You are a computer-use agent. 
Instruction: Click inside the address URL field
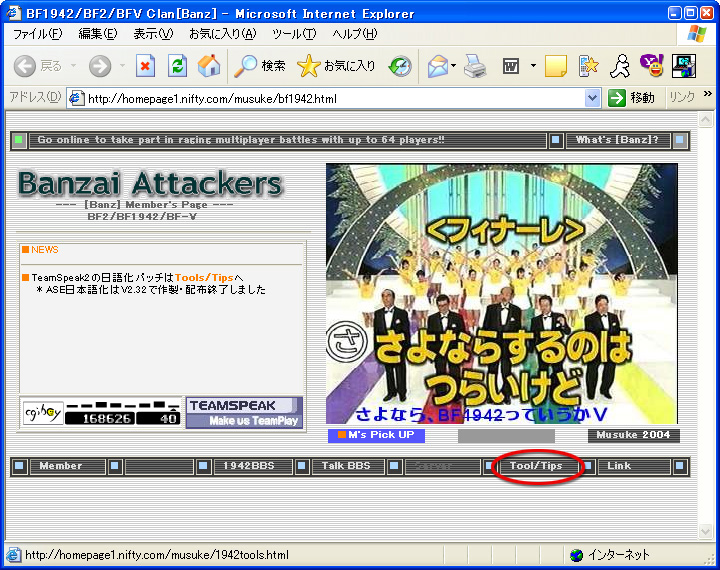tap(333, 98)
